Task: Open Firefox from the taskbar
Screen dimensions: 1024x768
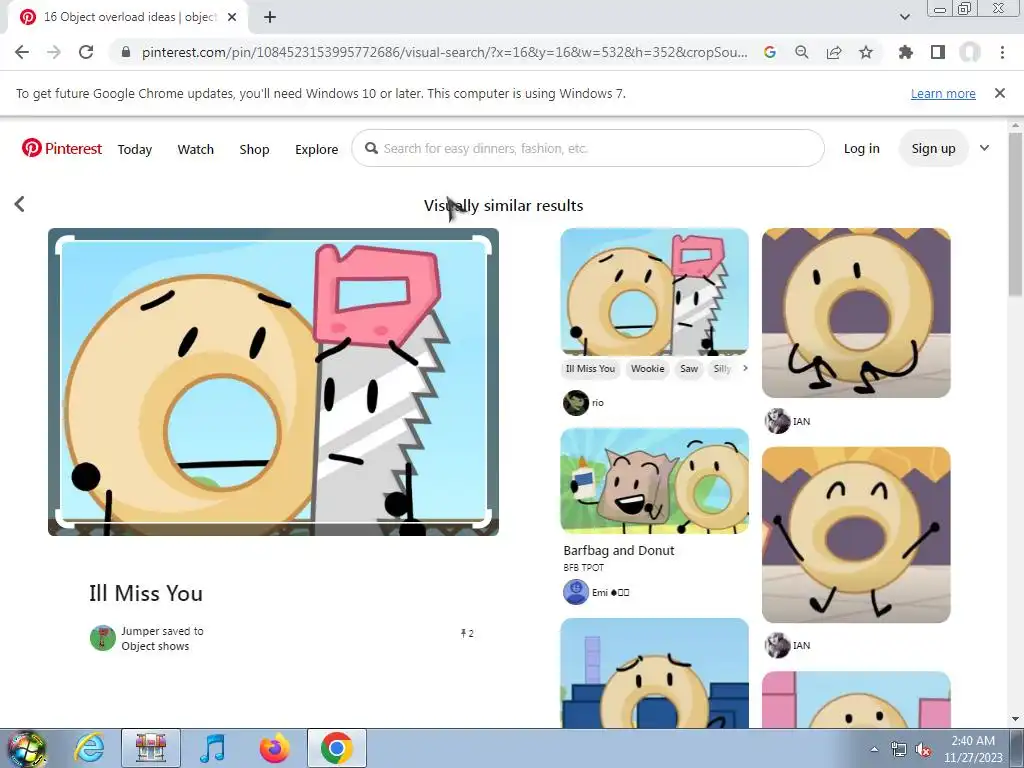Action: (x=274, y=748)
